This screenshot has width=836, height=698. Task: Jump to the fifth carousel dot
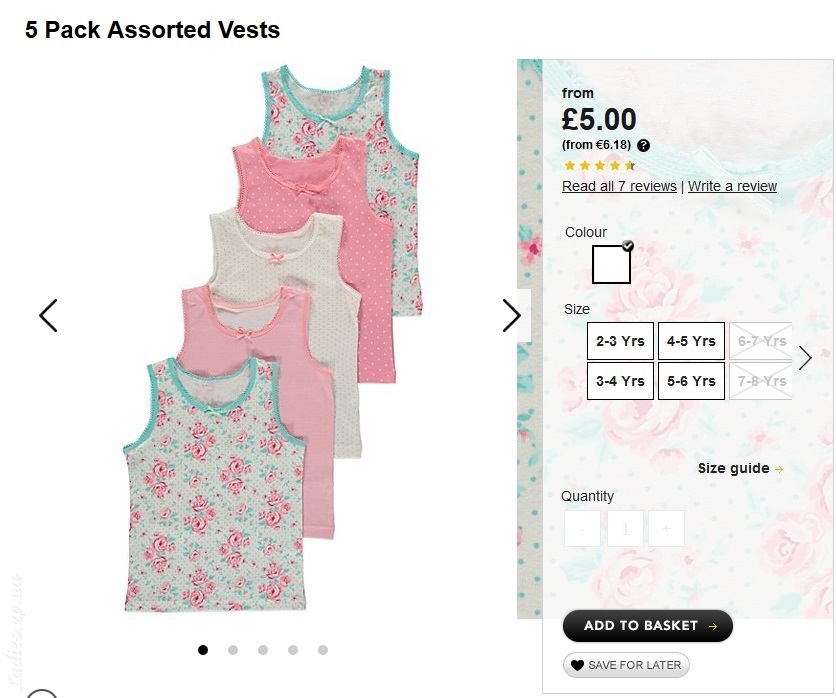[x=323, y=650]
